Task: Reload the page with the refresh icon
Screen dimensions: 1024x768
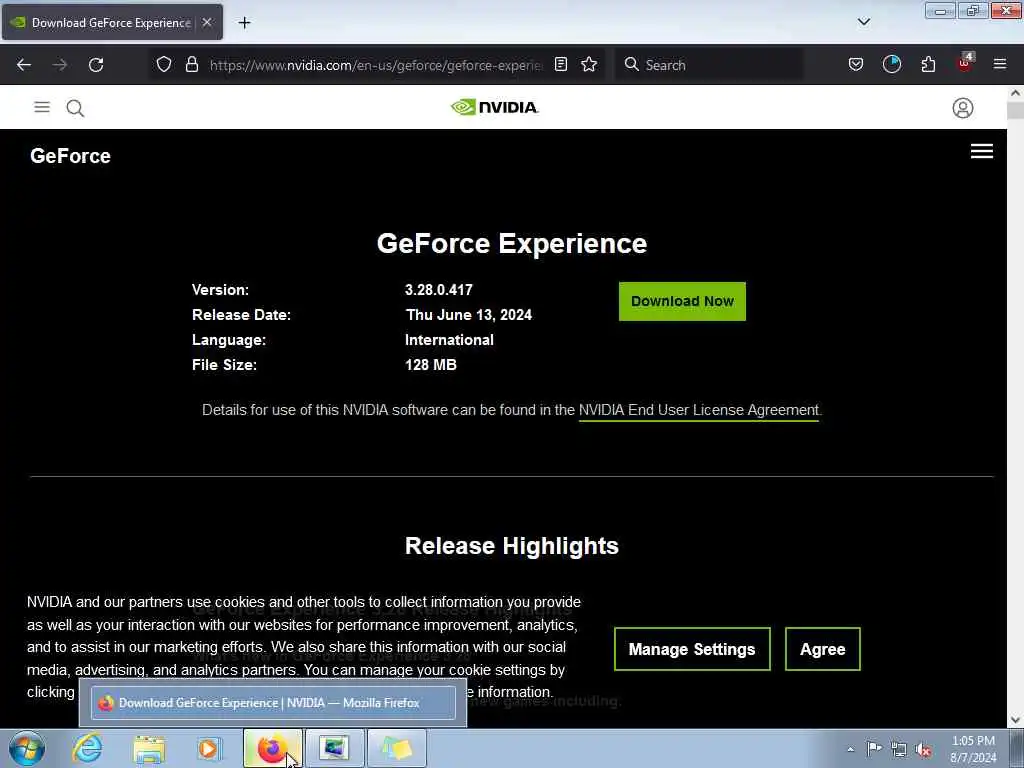Action: 96,65
